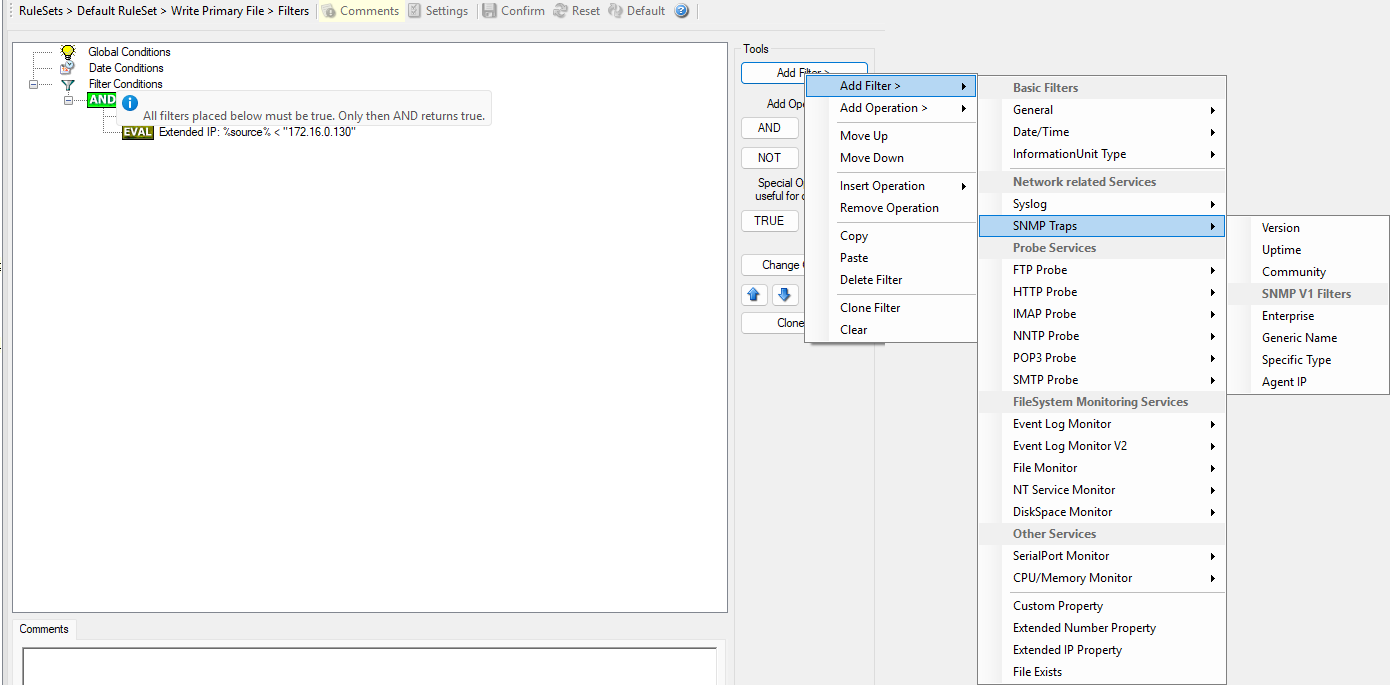The width and height of the screenshot is (1390, 685).
Task: Click the move down blue arrow button
Action: point(785,294)
